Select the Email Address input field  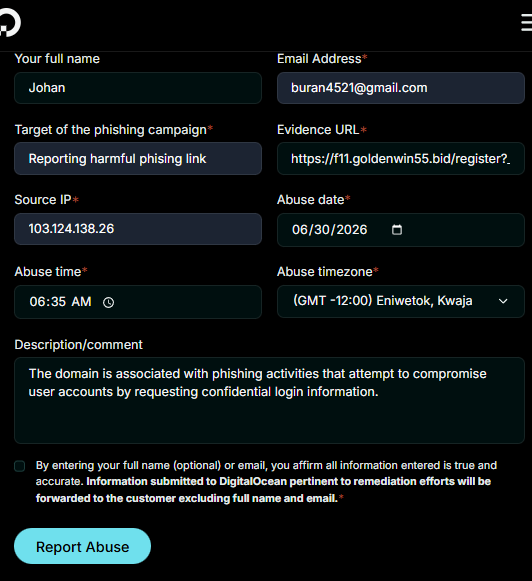[401, 88]
